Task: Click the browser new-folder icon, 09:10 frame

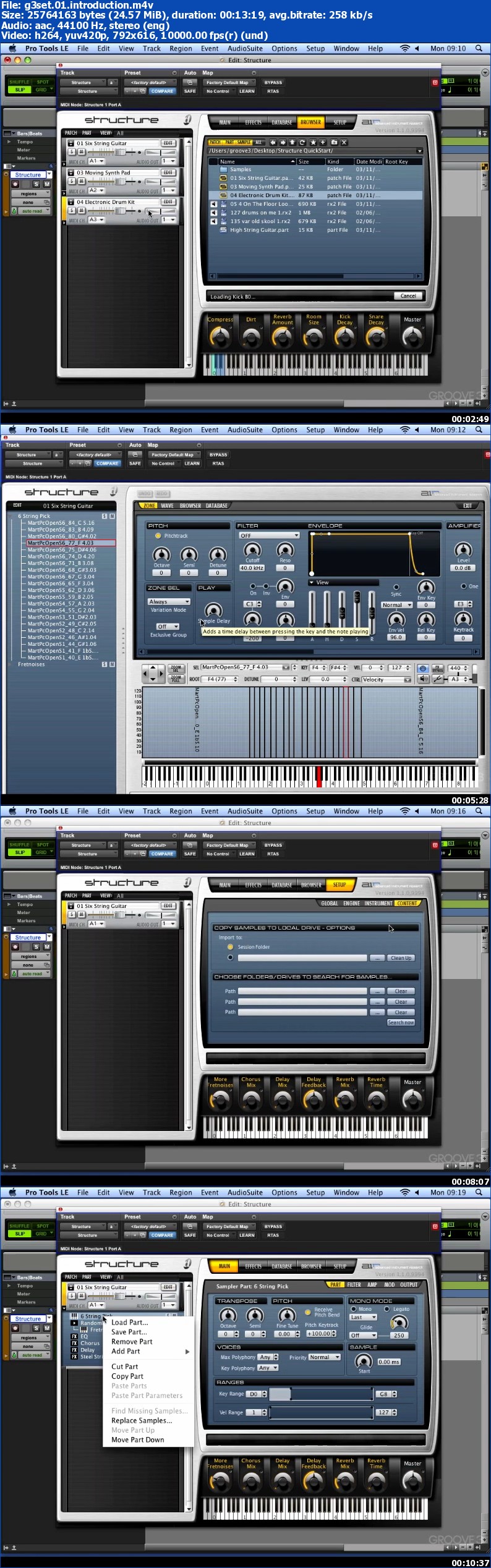Action: point(335,143)
